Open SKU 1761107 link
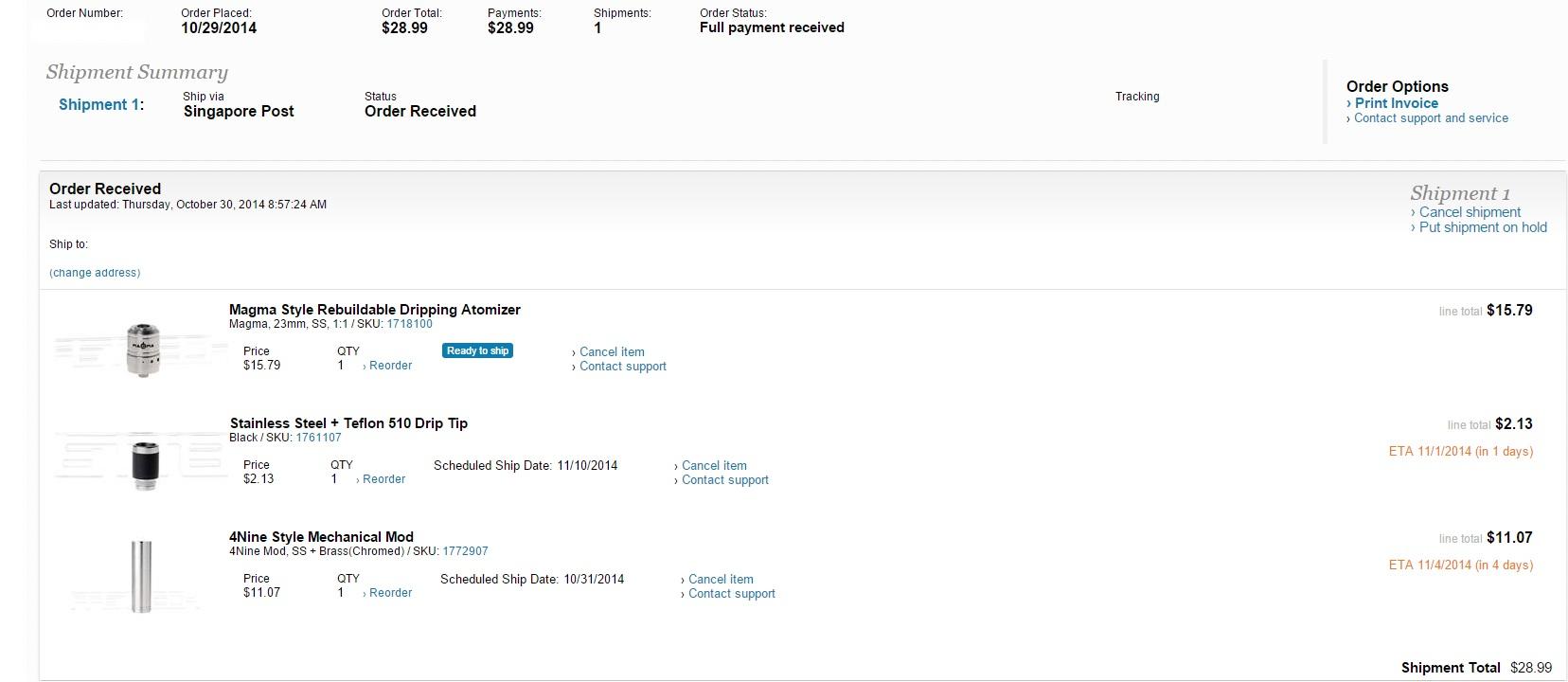 pos(318,438)
